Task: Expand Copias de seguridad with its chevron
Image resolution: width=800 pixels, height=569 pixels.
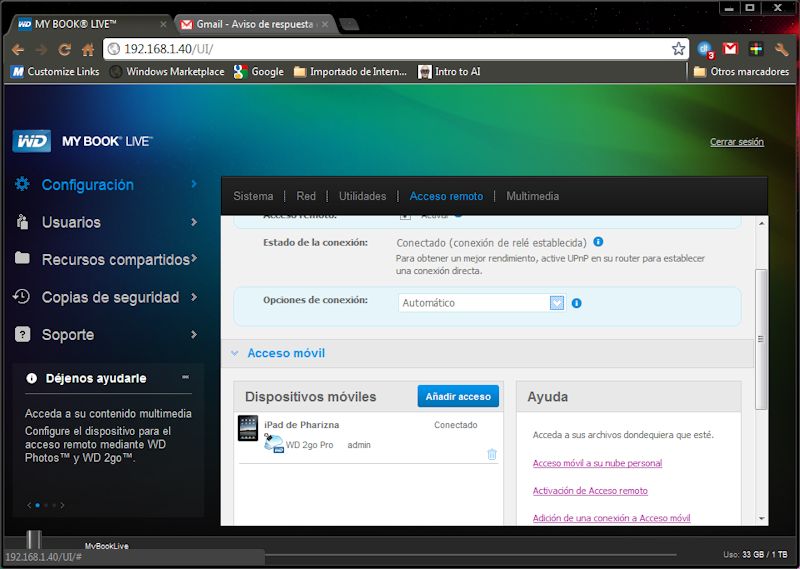Action: tap(194, 296)
